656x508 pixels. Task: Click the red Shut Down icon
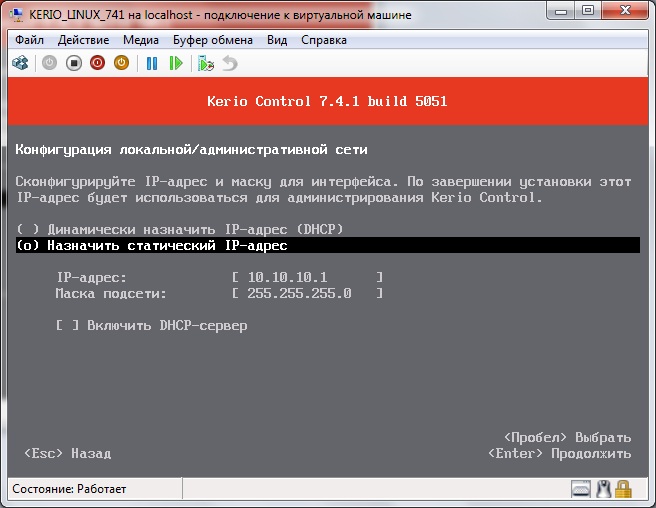97,63
